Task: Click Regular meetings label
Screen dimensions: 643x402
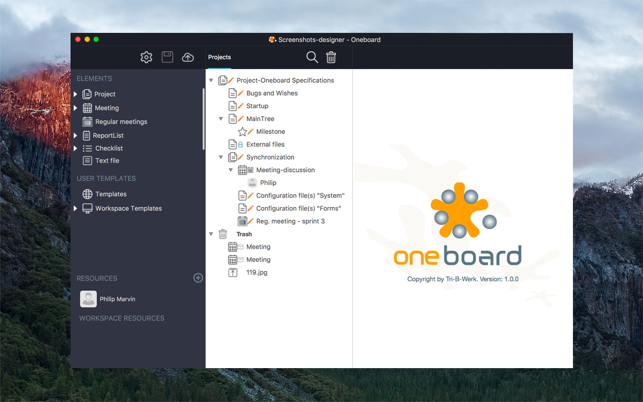Action: 121,121
